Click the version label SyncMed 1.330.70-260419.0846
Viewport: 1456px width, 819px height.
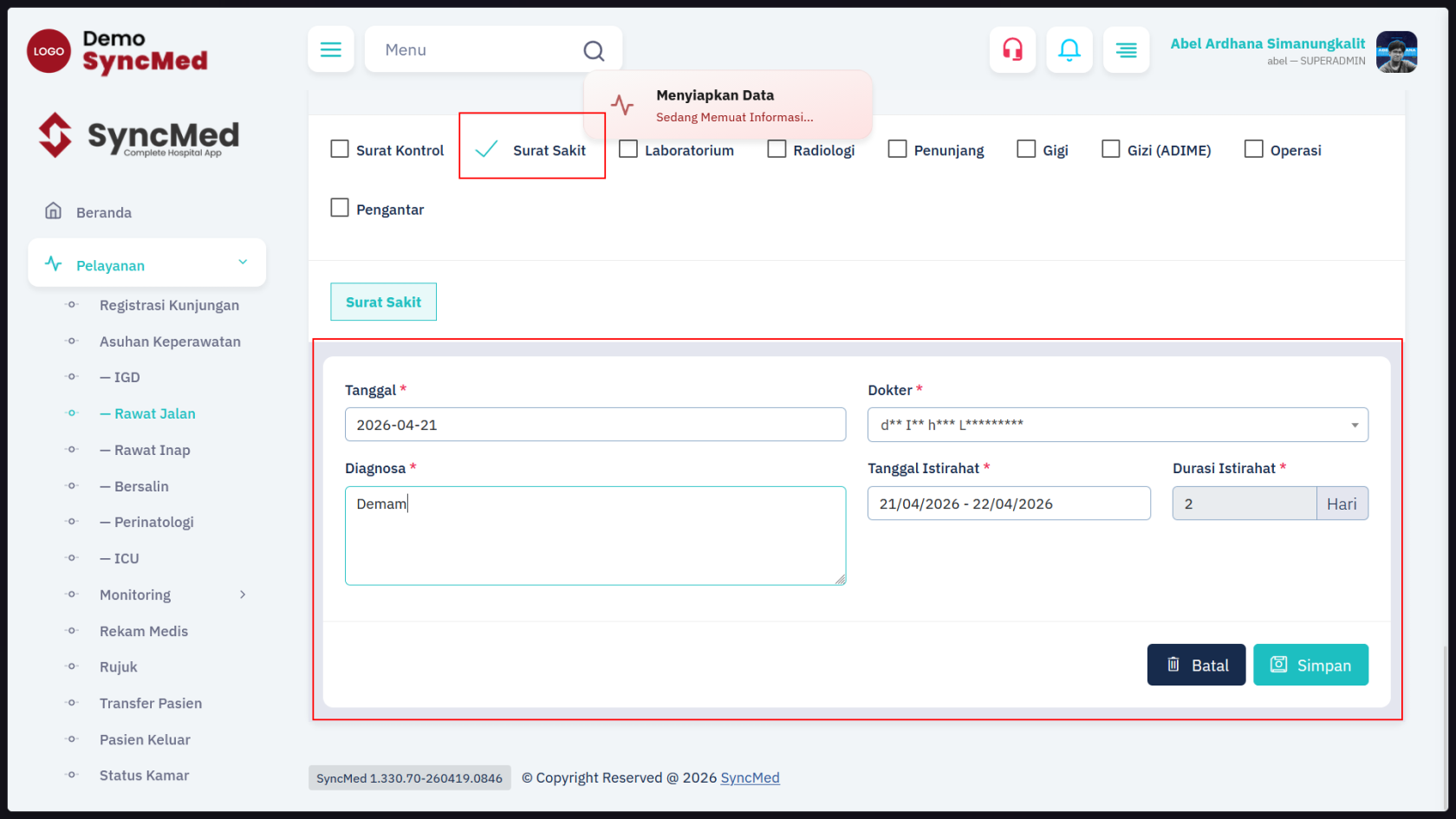tap(409, 777)
